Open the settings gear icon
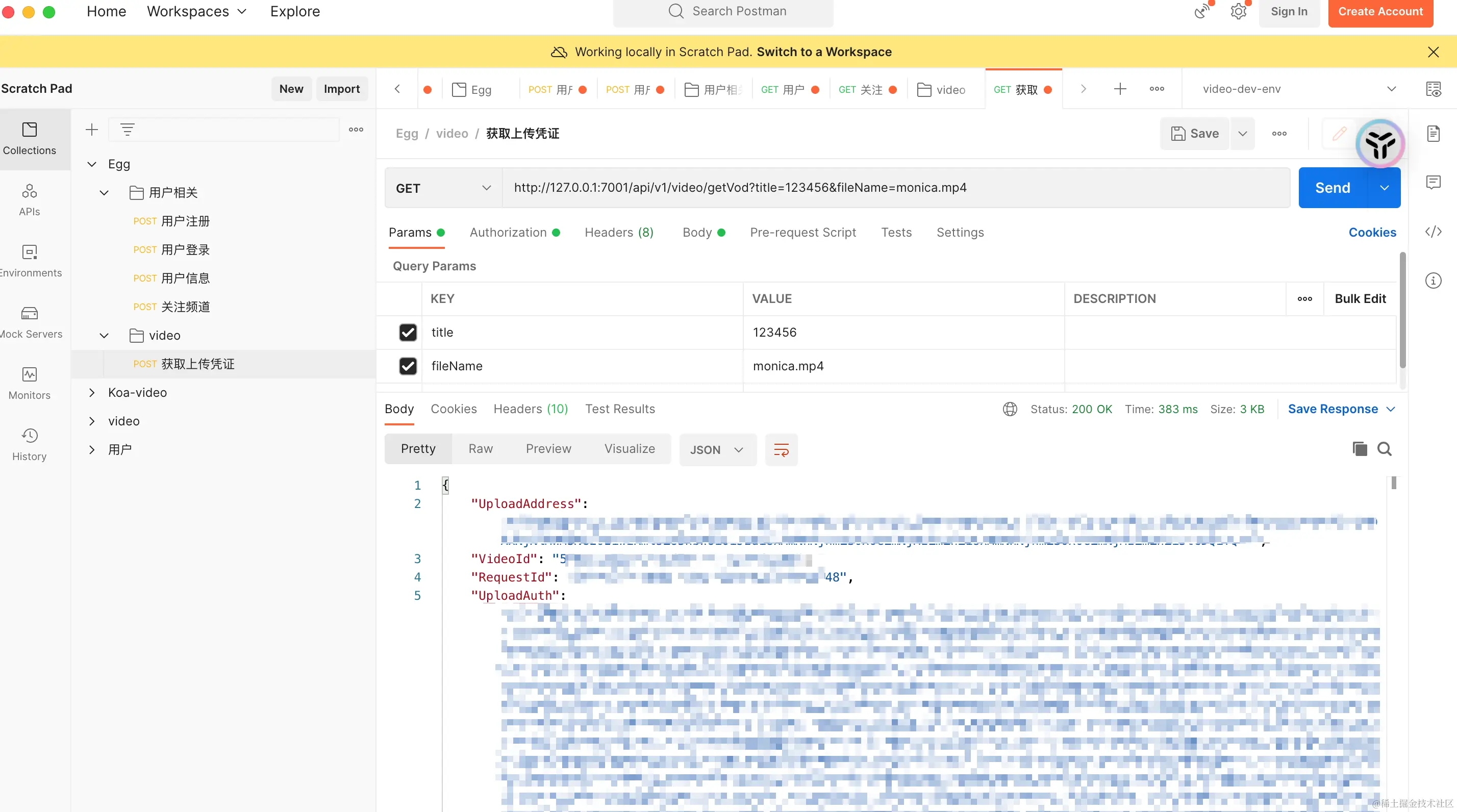The width and height of the screenshot is (1457, 812). [1238, 11]
